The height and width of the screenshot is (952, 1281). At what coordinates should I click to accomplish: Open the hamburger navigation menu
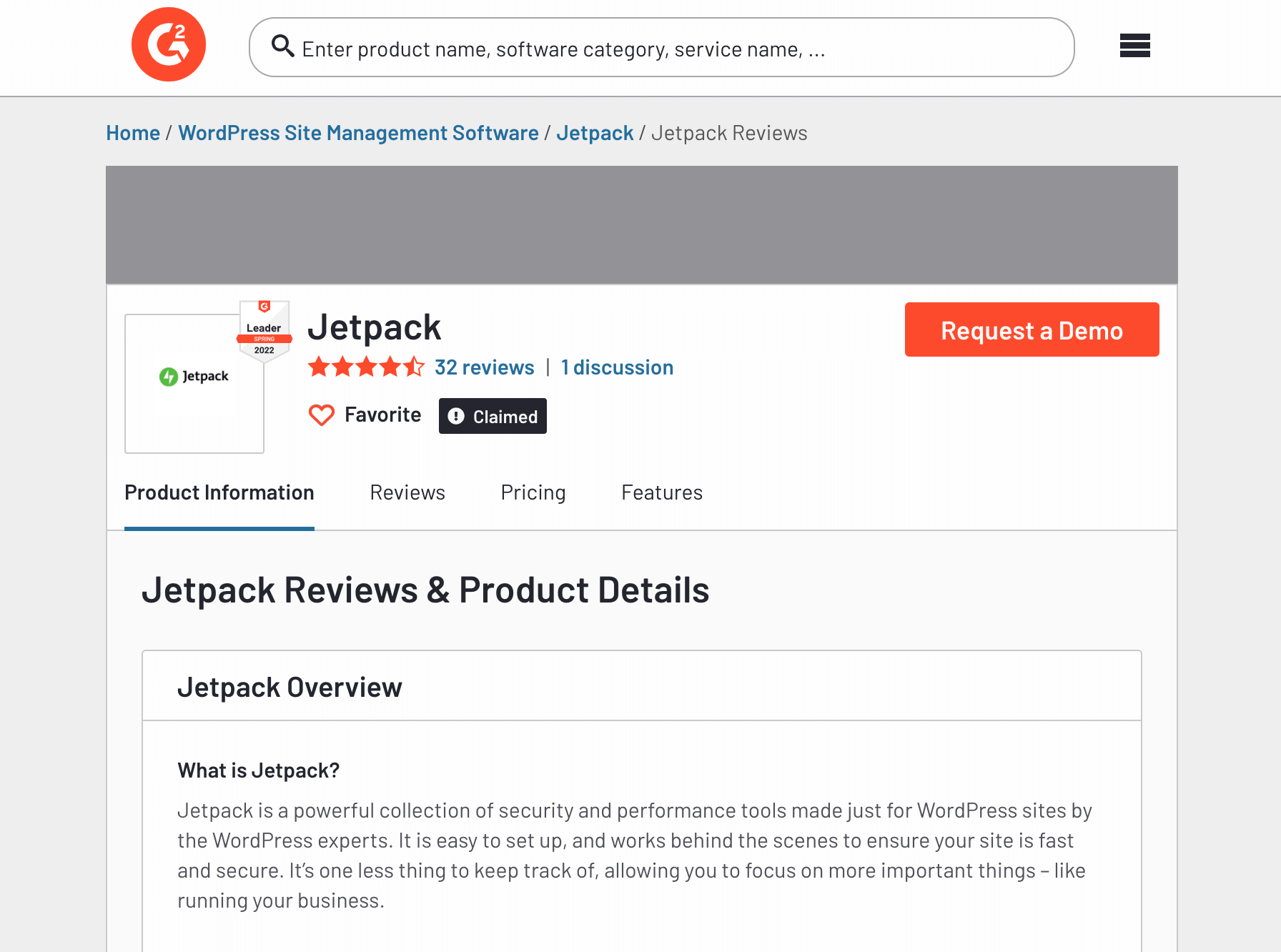(1134, 46)
